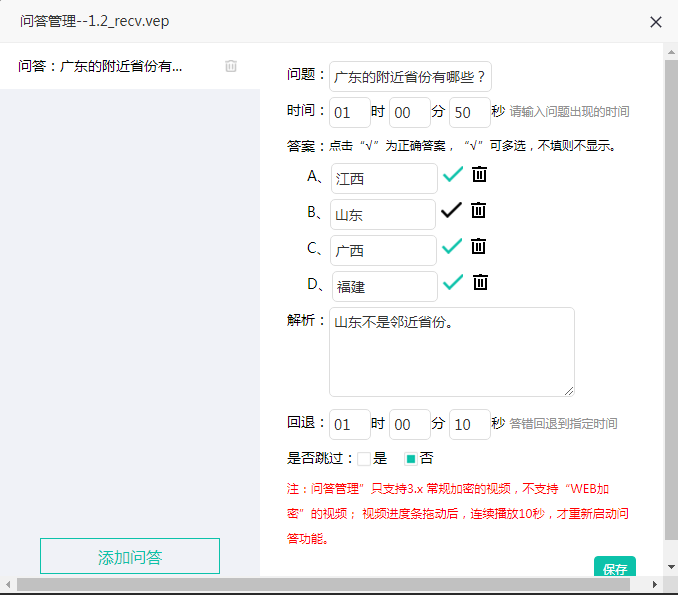Toggle checkmark for answer D 福建

(x=453, y=282)
